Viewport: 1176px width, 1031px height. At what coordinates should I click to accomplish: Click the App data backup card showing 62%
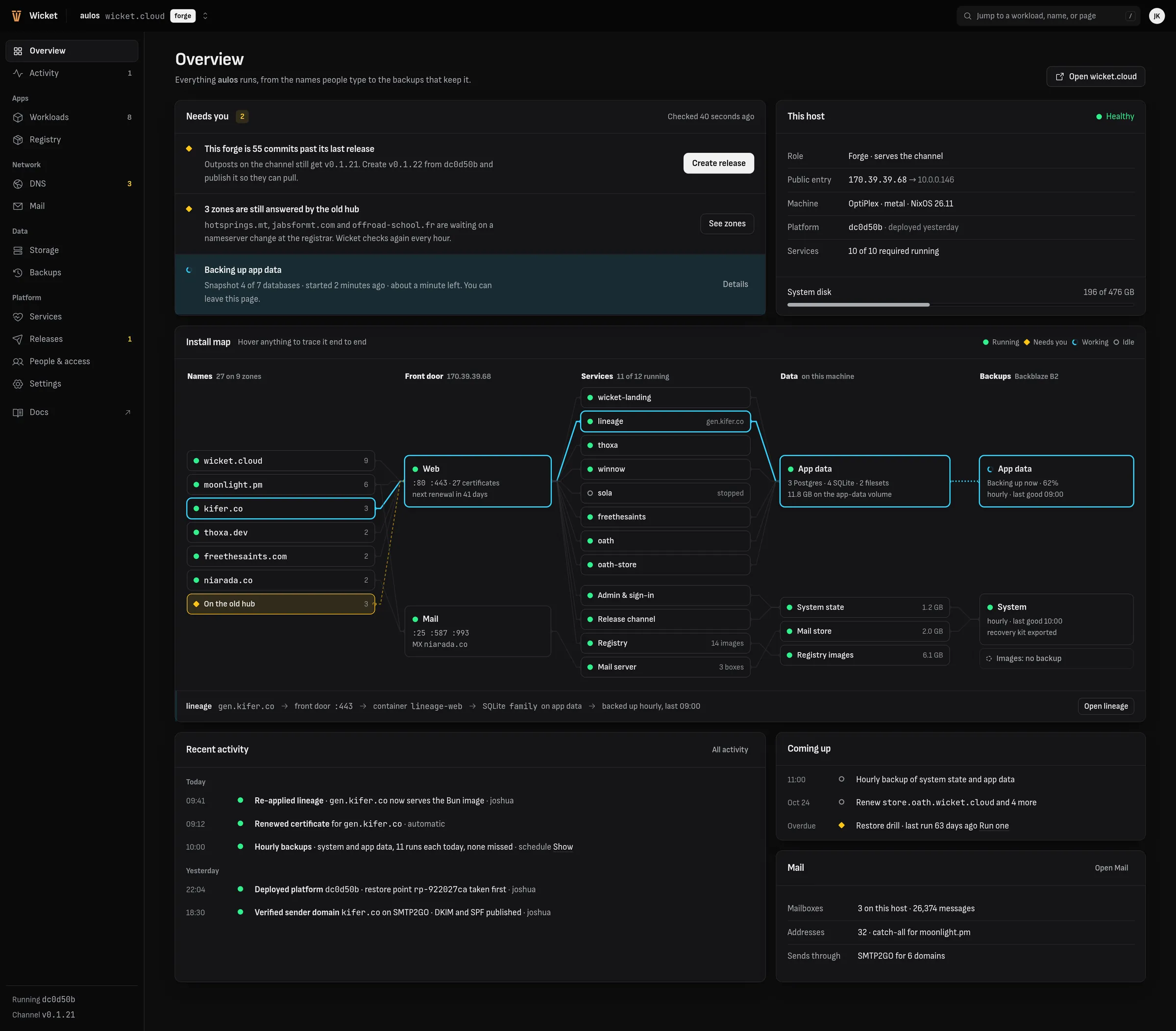pos(1056,482)
